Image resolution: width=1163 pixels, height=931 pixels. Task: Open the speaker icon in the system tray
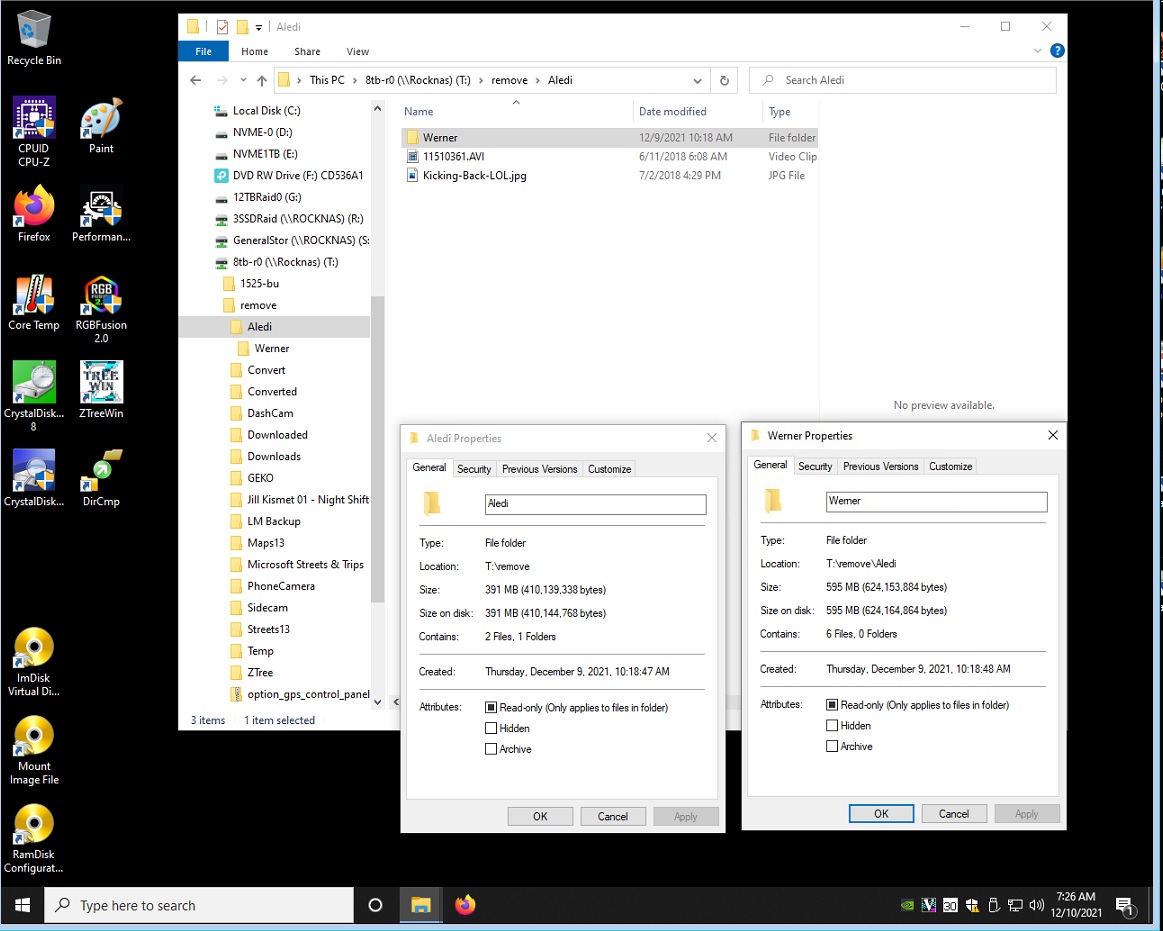click(x=1037, y=905)
